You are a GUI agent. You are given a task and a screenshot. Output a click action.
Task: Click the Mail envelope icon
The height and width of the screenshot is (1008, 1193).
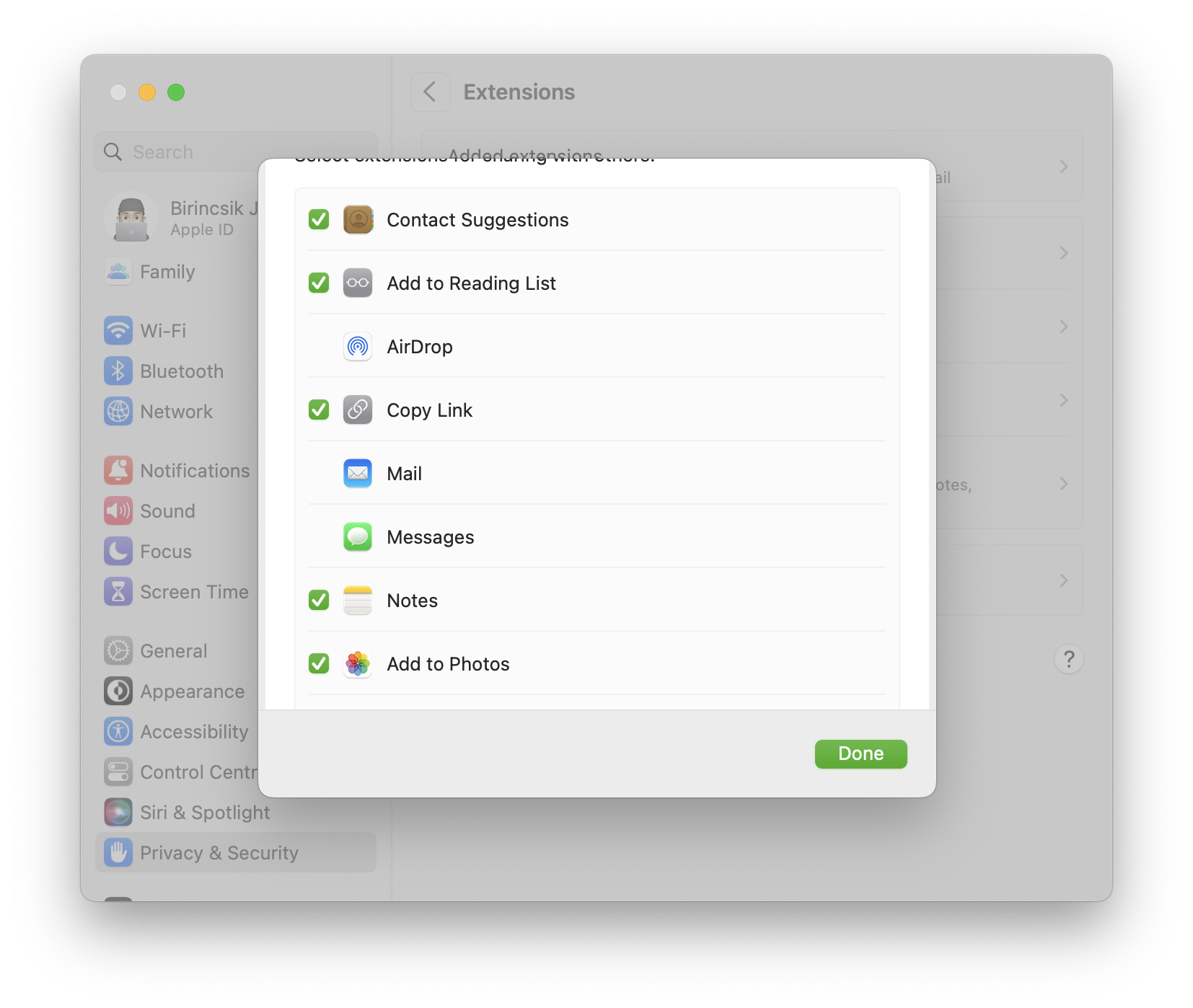pos(358,473)
